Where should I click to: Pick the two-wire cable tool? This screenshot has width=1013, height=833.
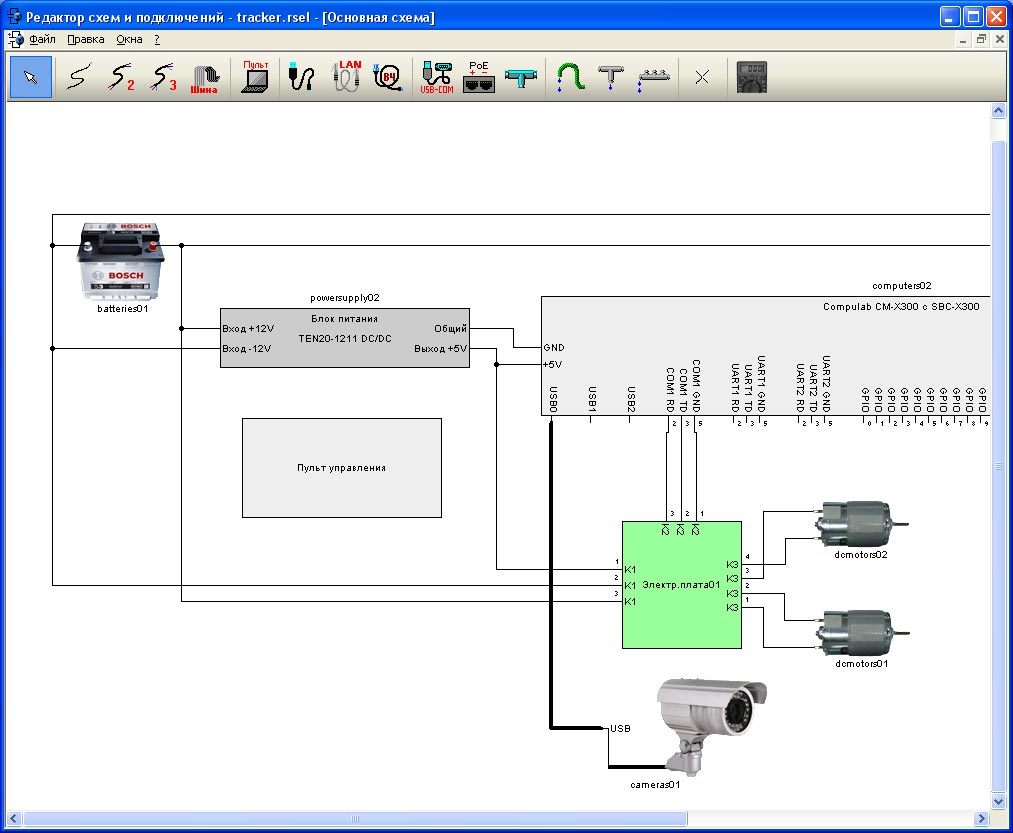pyautogui.click(x=121, y=77)
